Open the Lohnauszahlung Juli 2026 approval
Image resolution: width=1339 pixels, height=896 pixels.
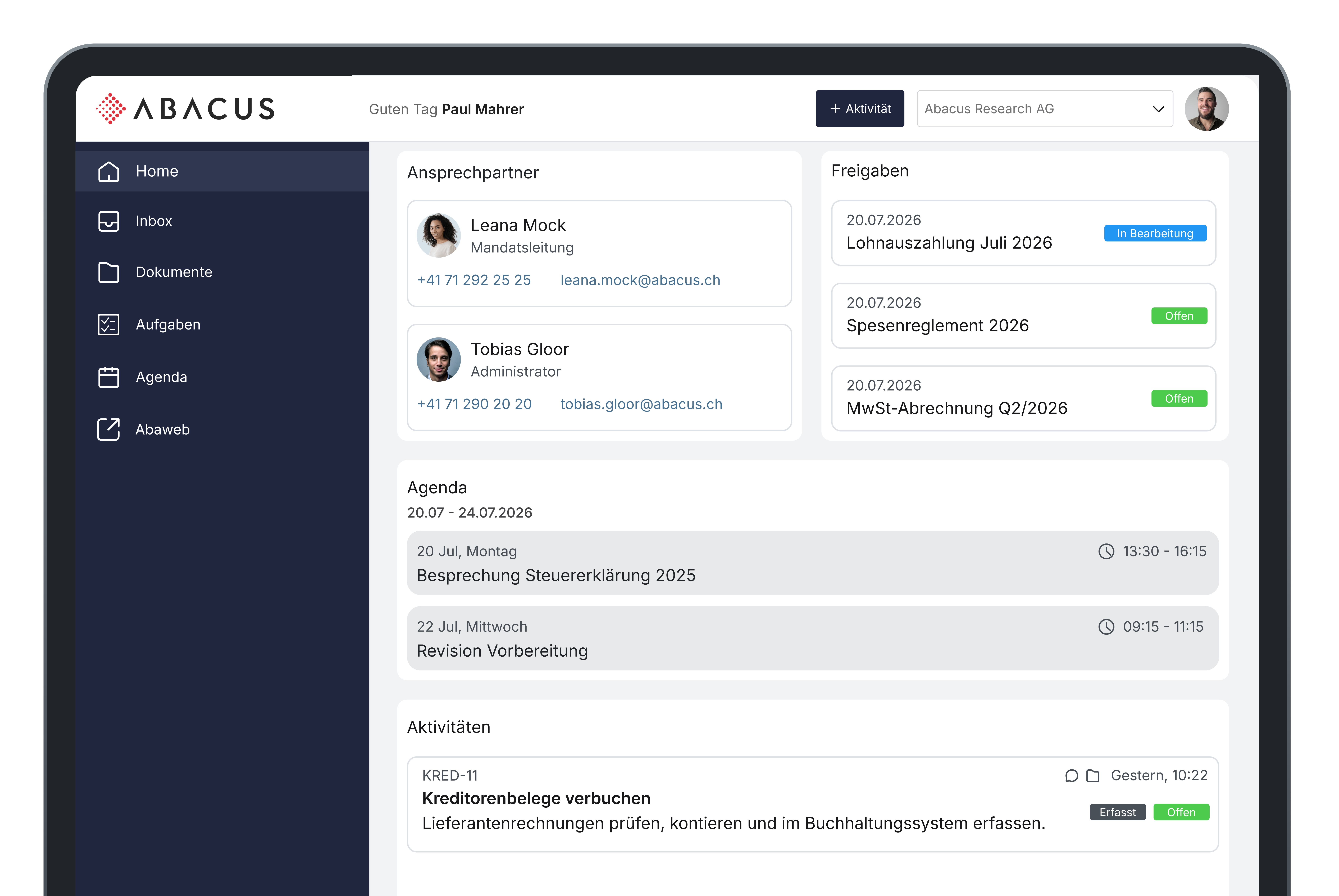point(1023,233)
